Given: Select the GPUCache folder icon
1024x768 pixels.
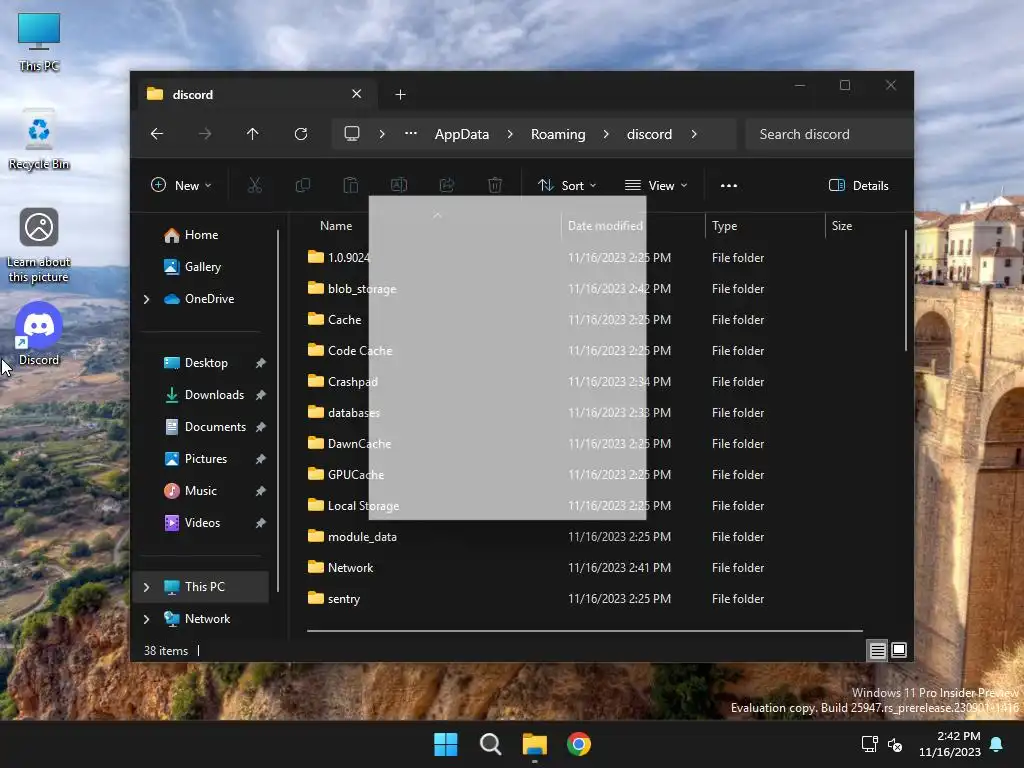Looking at the screenshot, I should coord(316,474).
